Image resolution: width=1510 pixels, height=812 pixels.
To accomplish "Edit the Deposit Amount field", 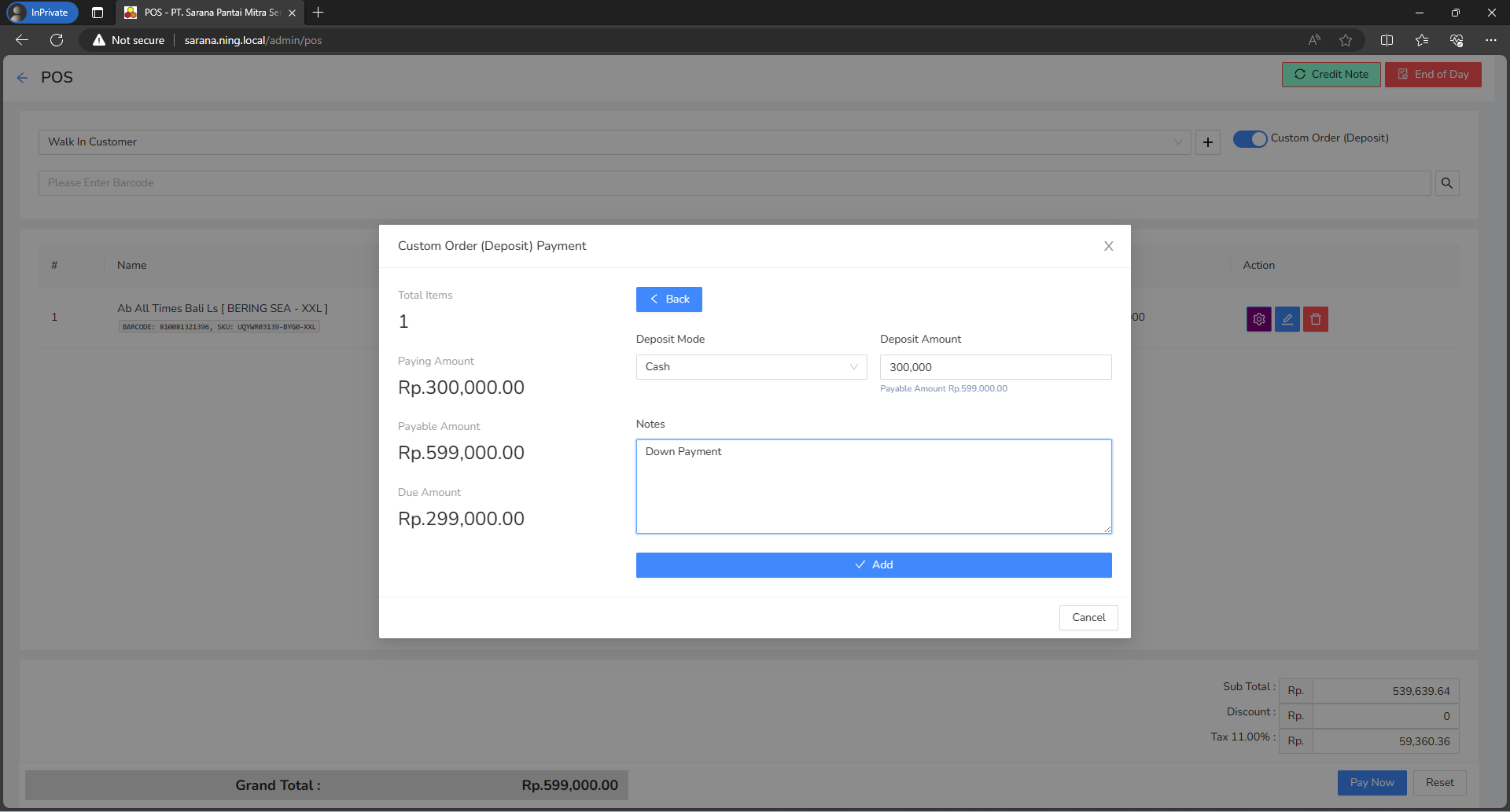I will click(996, 367).
